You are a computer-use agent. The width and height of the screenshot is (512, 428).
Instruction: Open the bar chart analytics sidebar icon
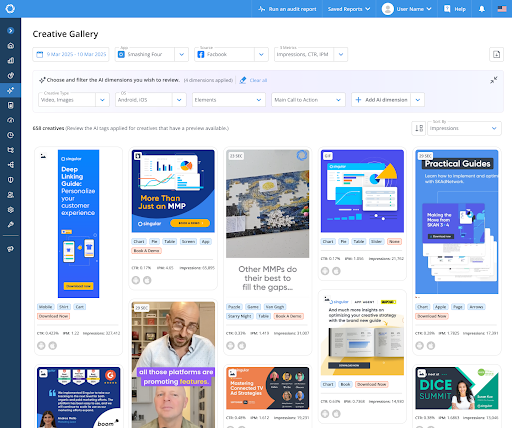click(10, 60)
